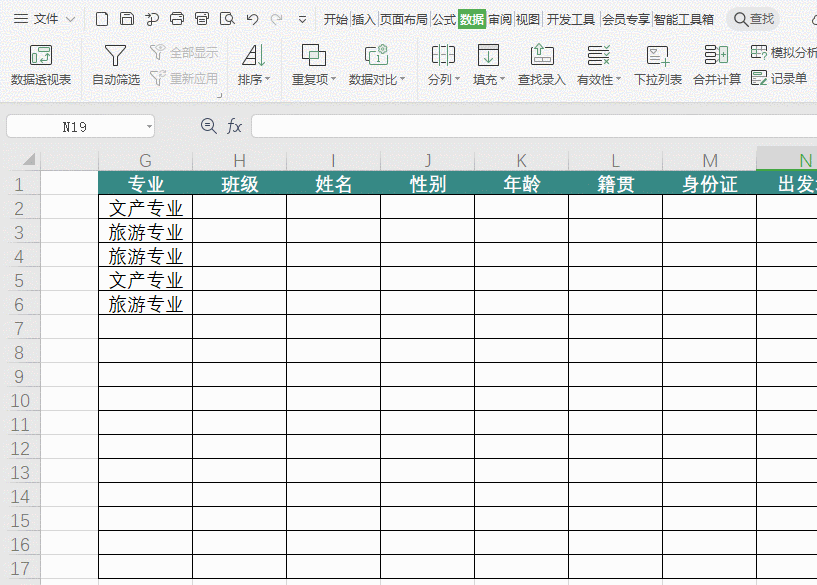Click the undo arrow icon
This screenshot has height=585, width=817.
[x=253, y=19]
